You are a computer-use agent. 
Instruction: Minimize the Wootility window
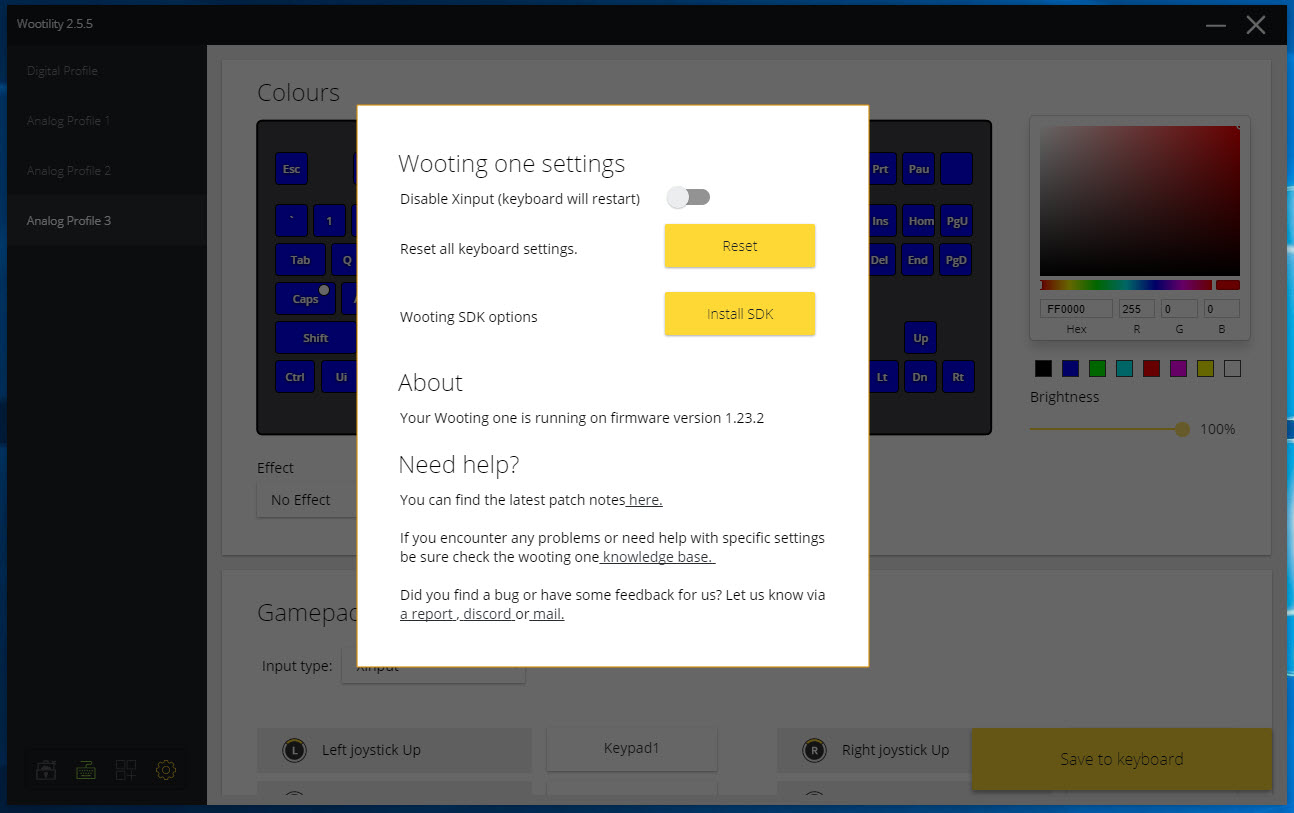click(1216, 25)
